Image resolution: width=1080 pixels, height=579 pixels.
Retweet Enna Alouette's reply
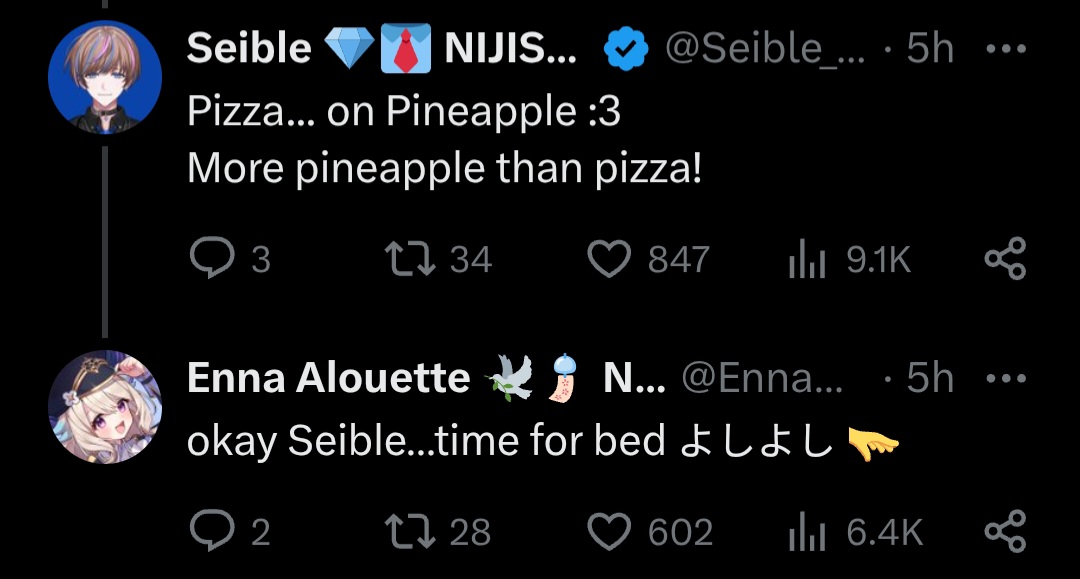[x=409, y=531]
